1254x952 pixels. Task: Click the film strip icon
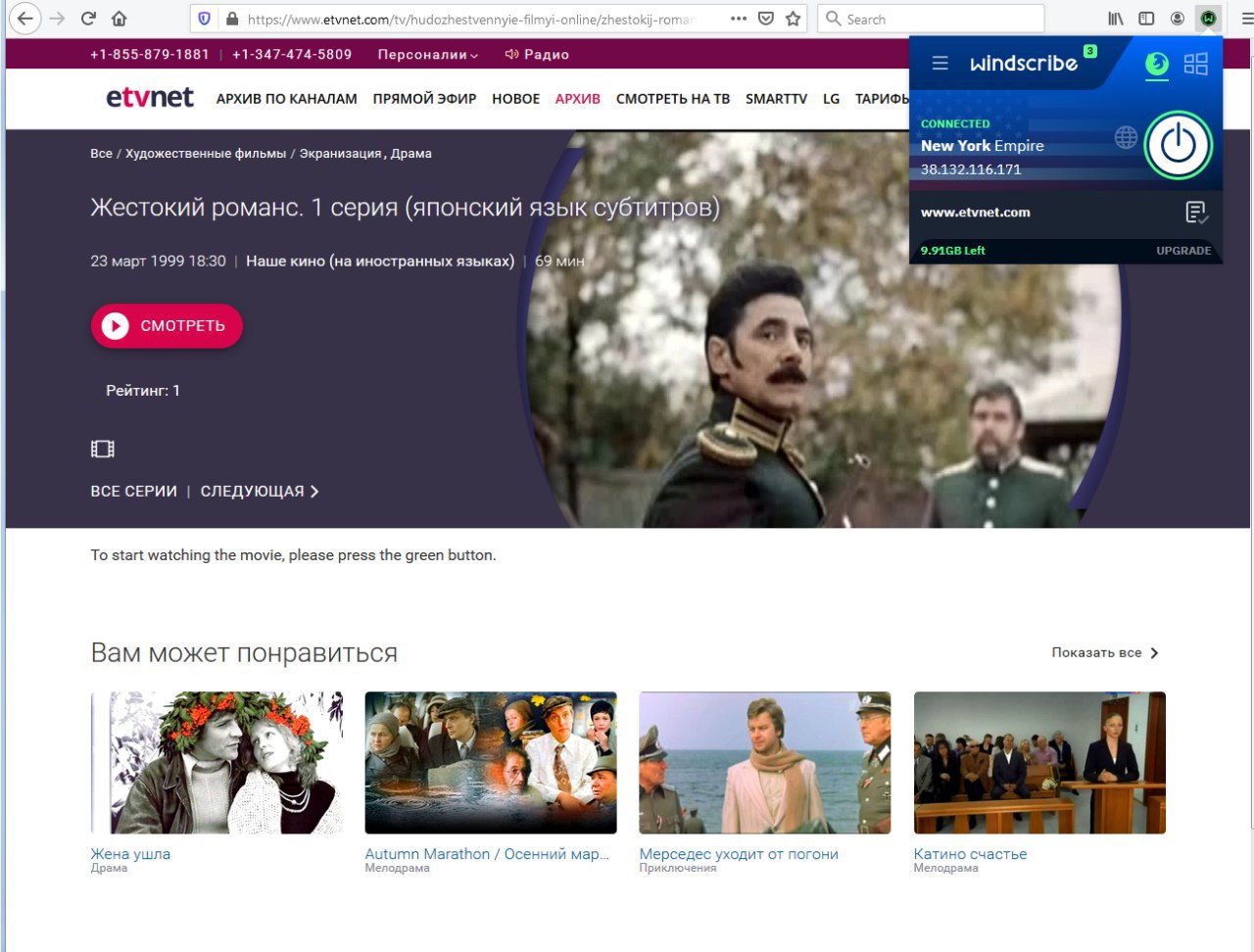tap(103, 449)
